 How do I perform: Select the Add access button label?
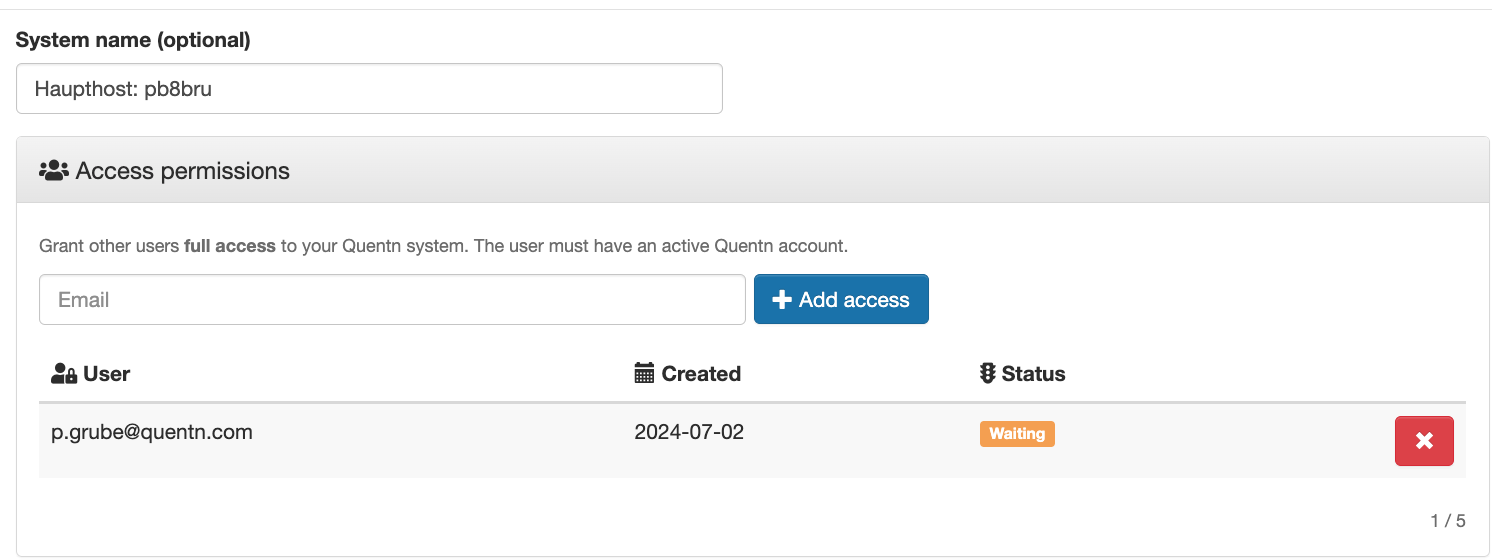pyautogui.click(x=854, y=300)
